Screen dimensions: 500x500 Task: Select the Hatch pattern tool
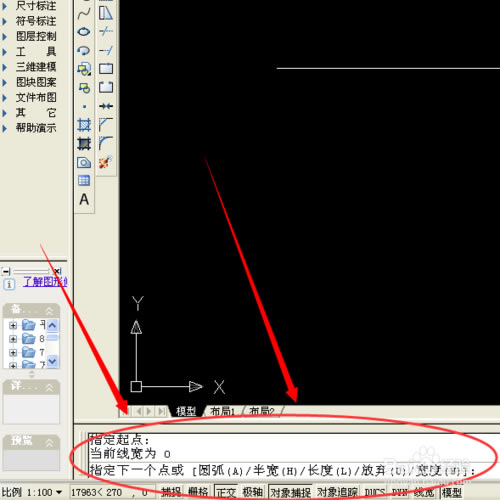point(84,125)
